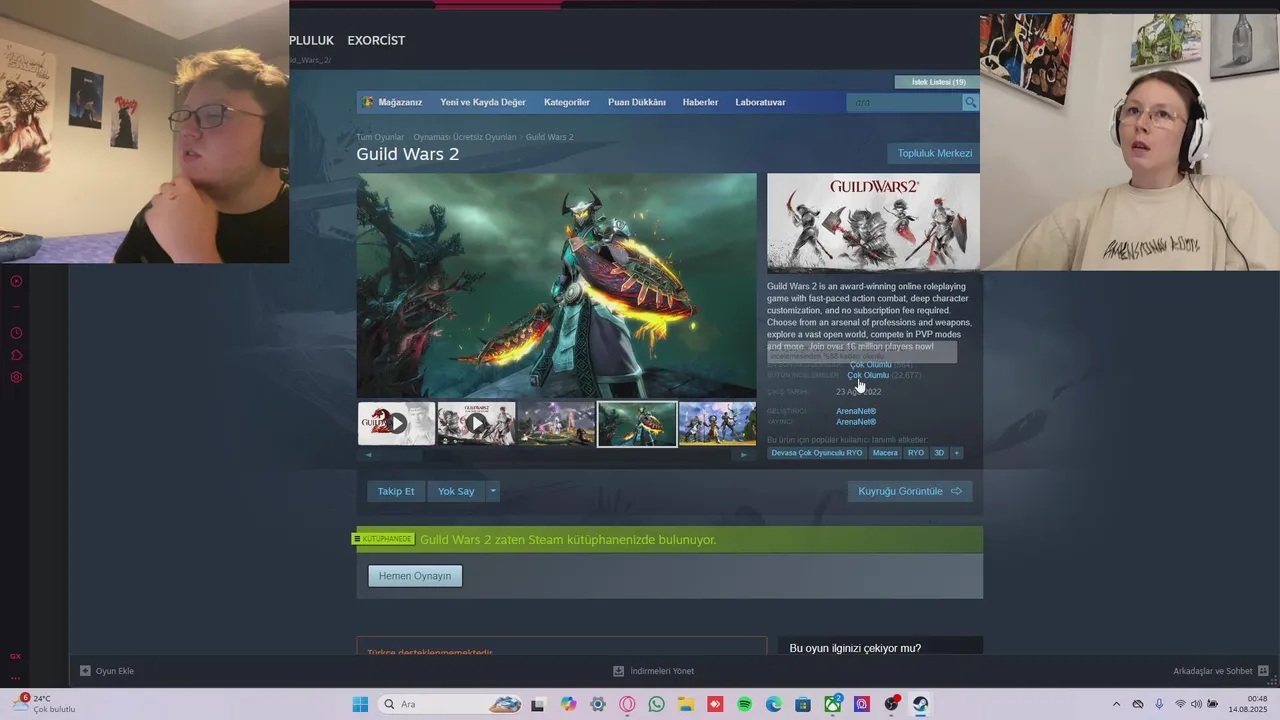Open sidebar three-dots more menu
The width and height of the screenshot is (1280, 720).
click(x=16, y=677)
